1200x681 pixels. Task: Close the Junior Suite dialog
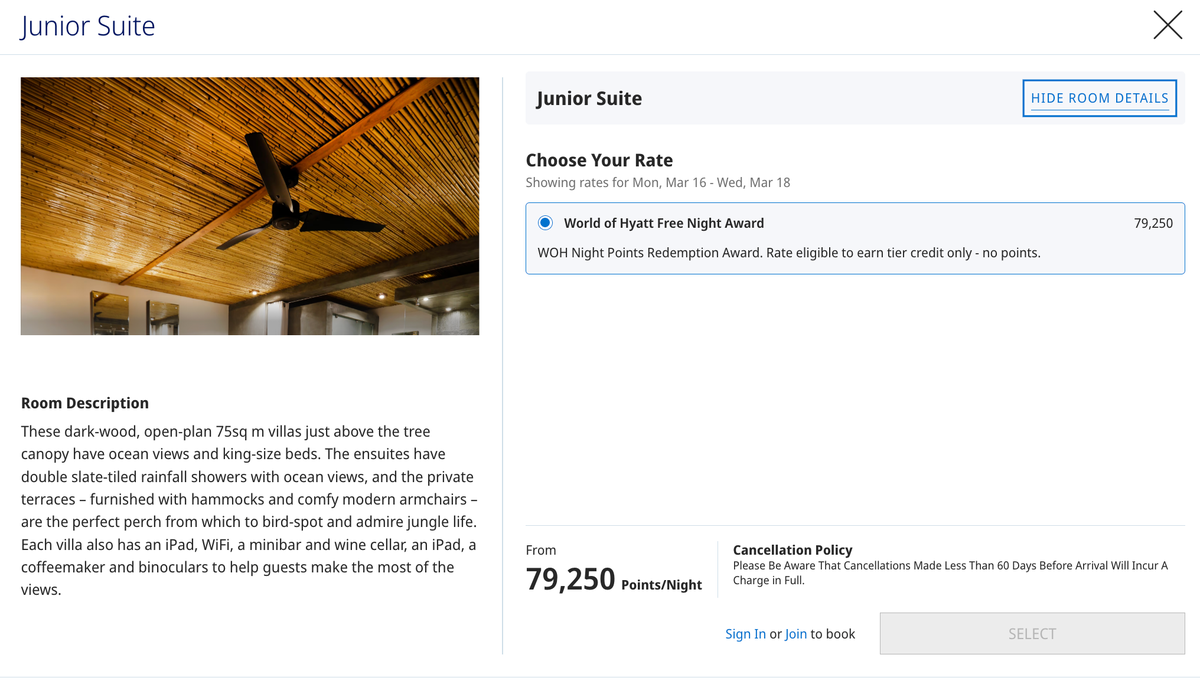click(x=1167, y=26)
